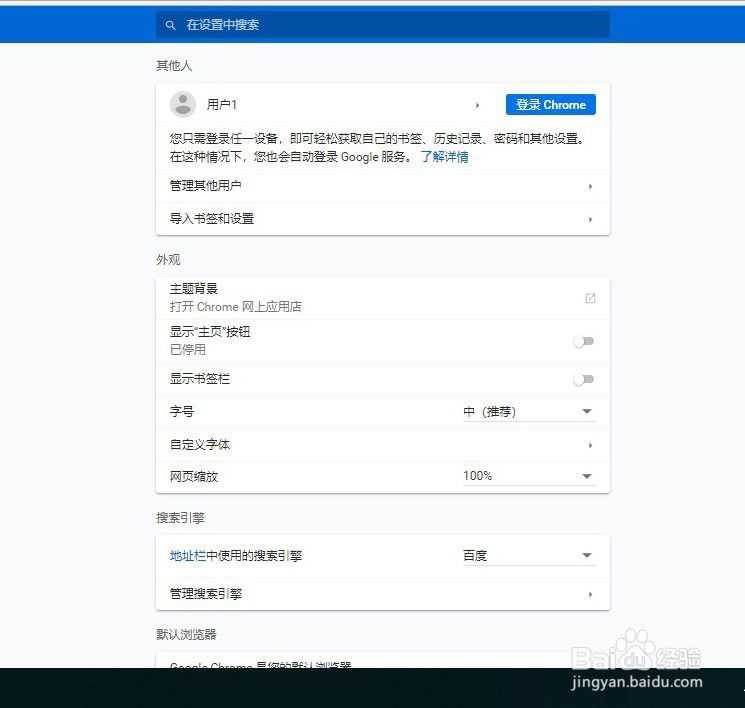This screenshot has width=745, height=708.
Task: Click the 其他人 section heading
Action: click(174, 66)
